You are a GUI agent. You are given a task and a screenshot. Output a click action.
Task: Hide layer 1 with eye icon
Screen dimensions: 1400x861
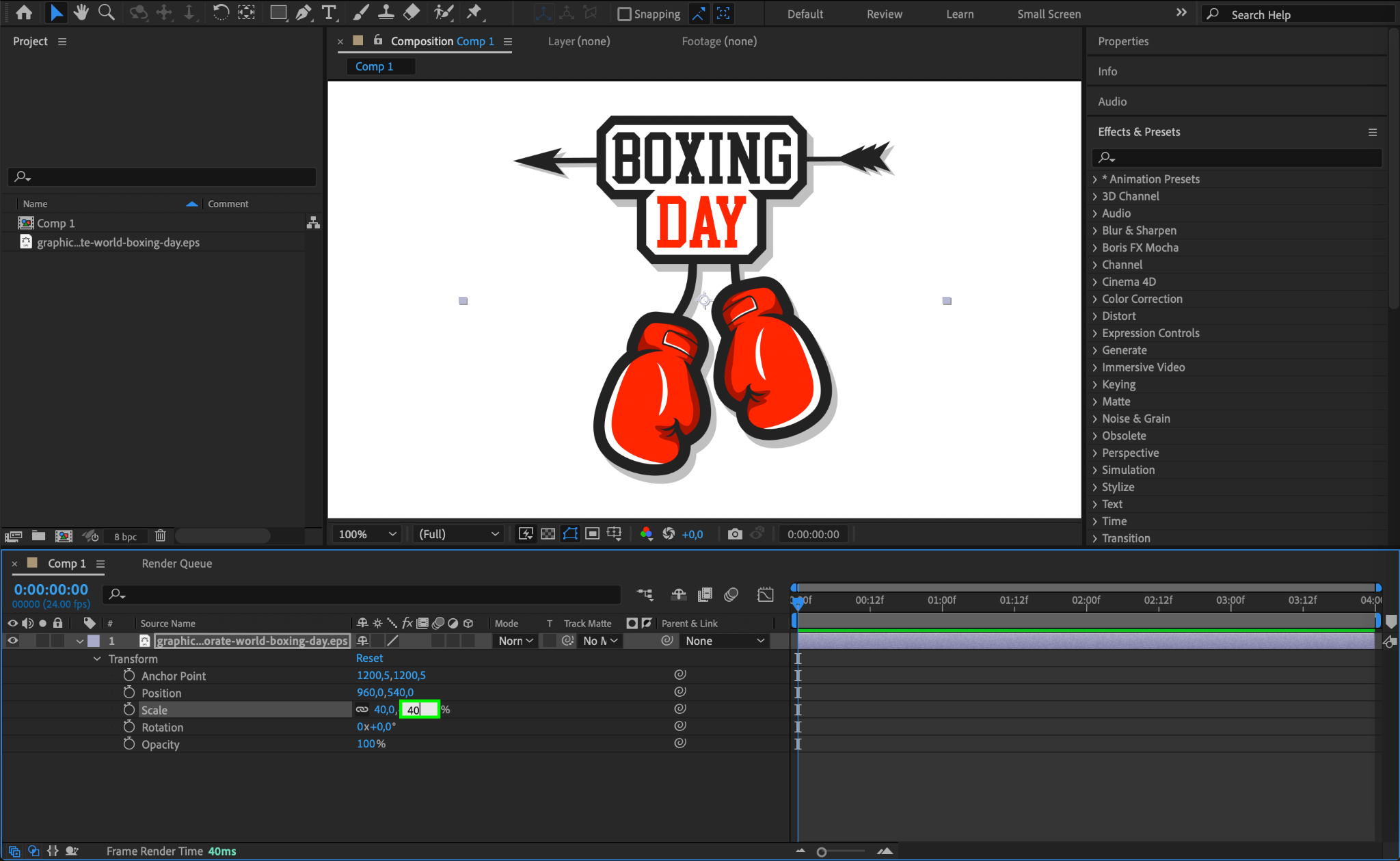click(12, 641)
